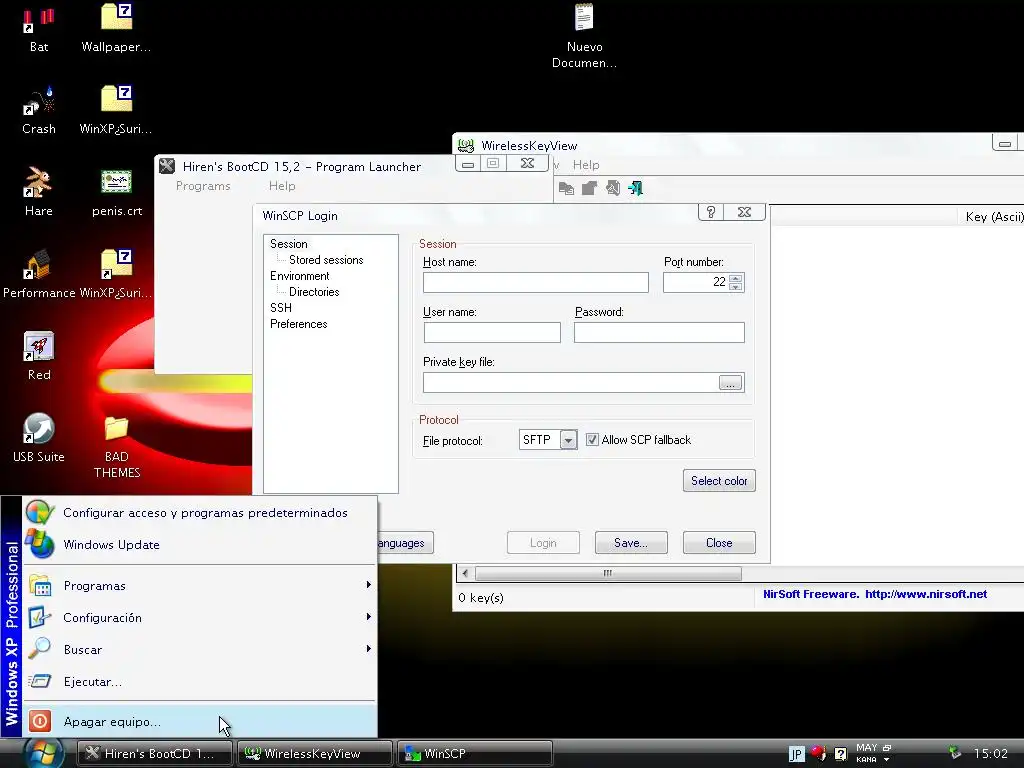This screenshot has height=768, width=1024.
Task: Choose Apagar equipo... in Start menu
Action: point(200,721)
